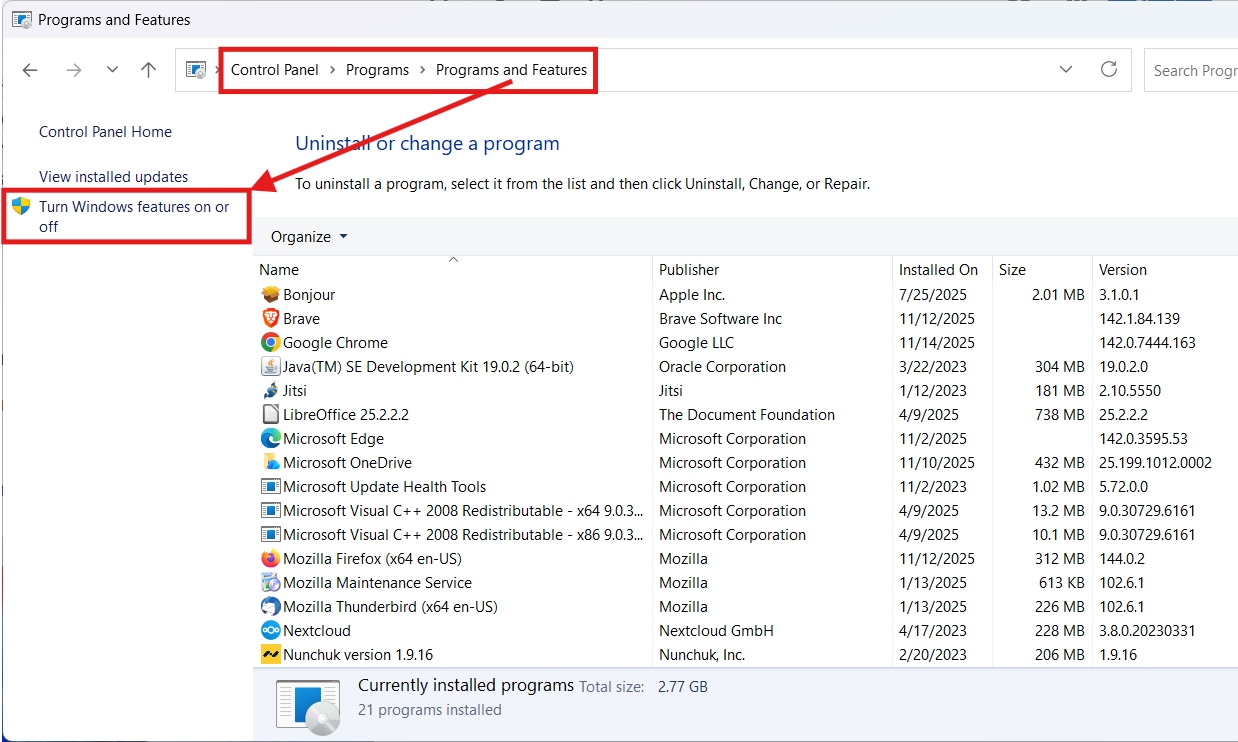Select the Nextcloud icon in program list

[x=270, y=631]
